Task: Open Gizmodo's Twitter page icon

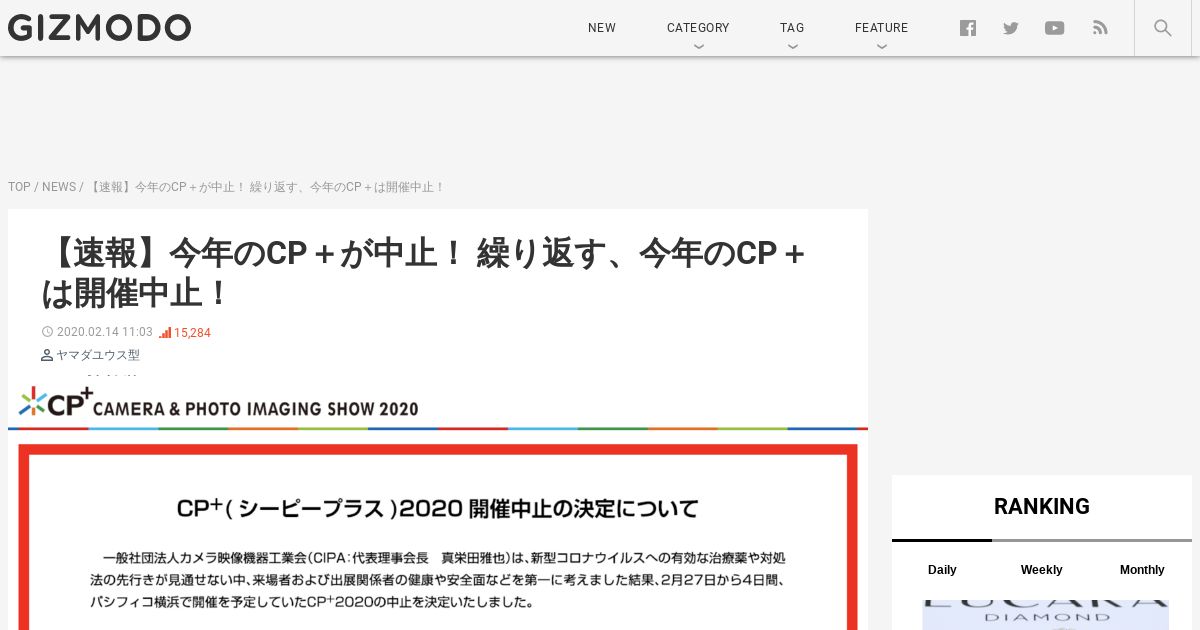Action: pyautogui.click(x=1011, y=28)
